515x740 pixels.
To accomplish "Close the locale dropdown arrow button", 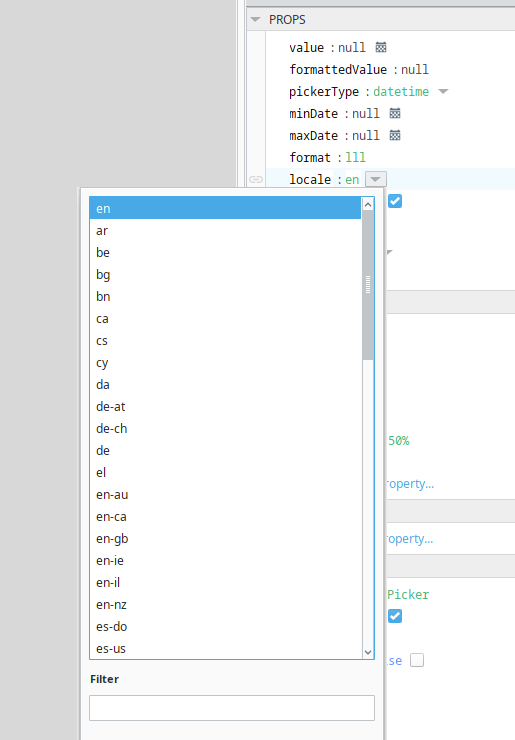I will pyautogui.click(x=376, y=179).
